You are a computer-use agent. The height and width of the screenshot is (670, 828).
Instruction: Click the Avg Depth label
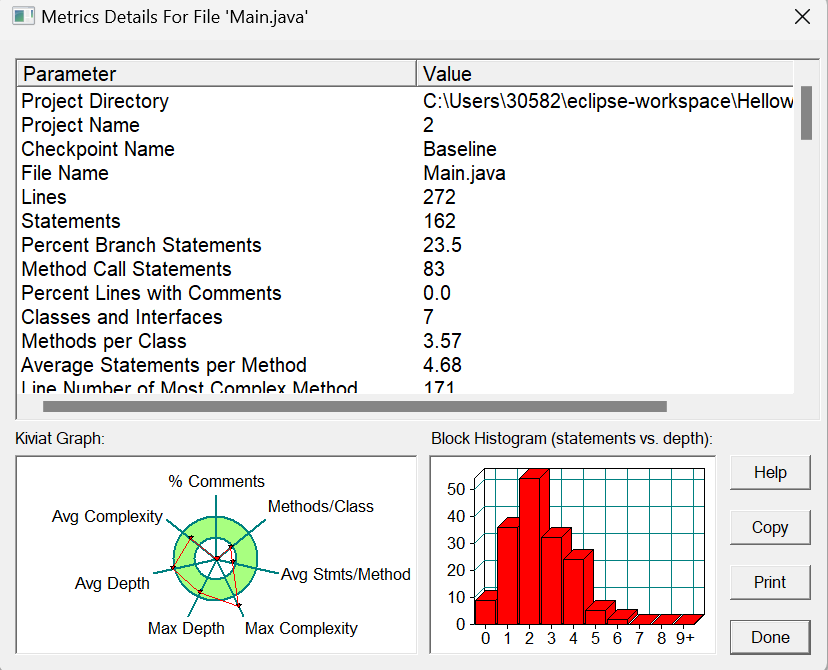(112, 583)
